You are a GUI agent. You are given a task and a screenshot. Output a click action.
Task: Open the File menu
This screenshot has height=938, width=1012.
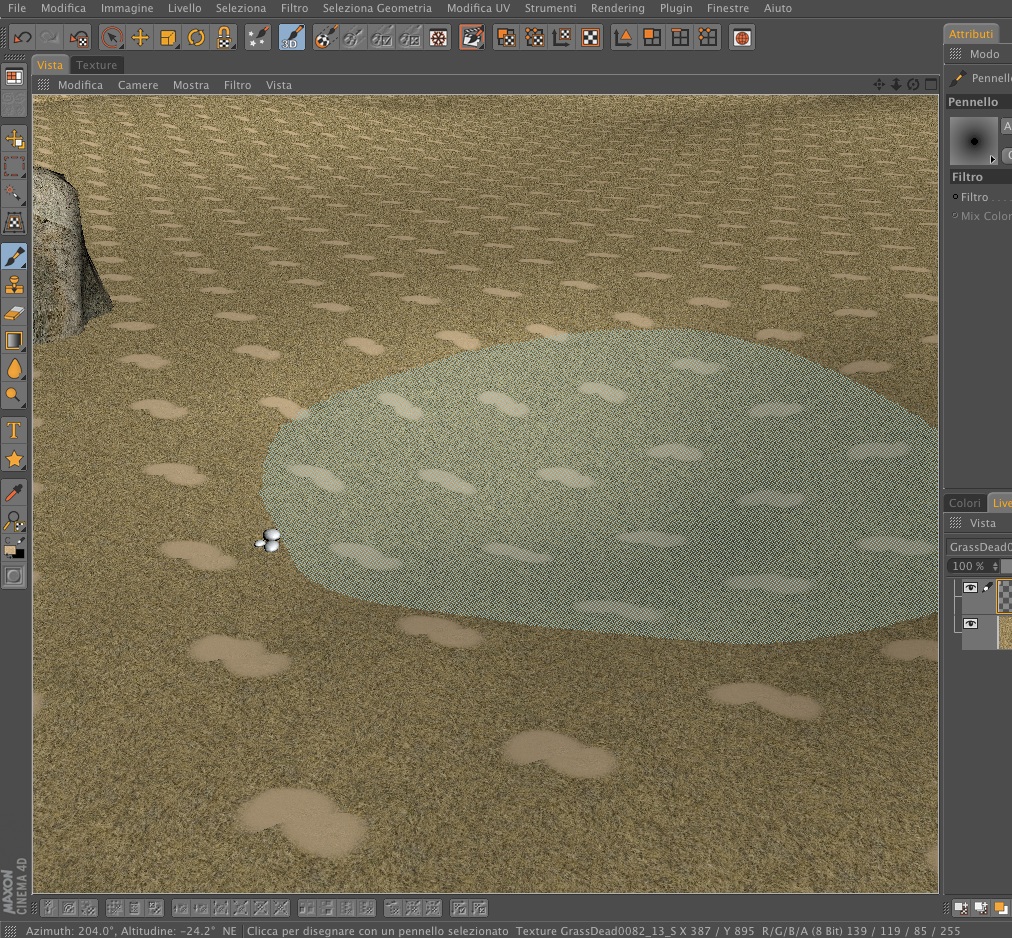(17, 8)
